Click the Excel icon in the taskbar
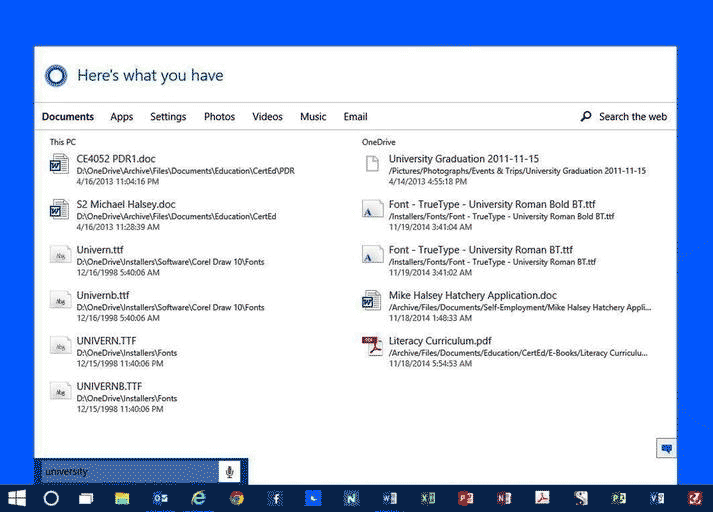Viewport: 713px width, 512px height. pos(428,497)
